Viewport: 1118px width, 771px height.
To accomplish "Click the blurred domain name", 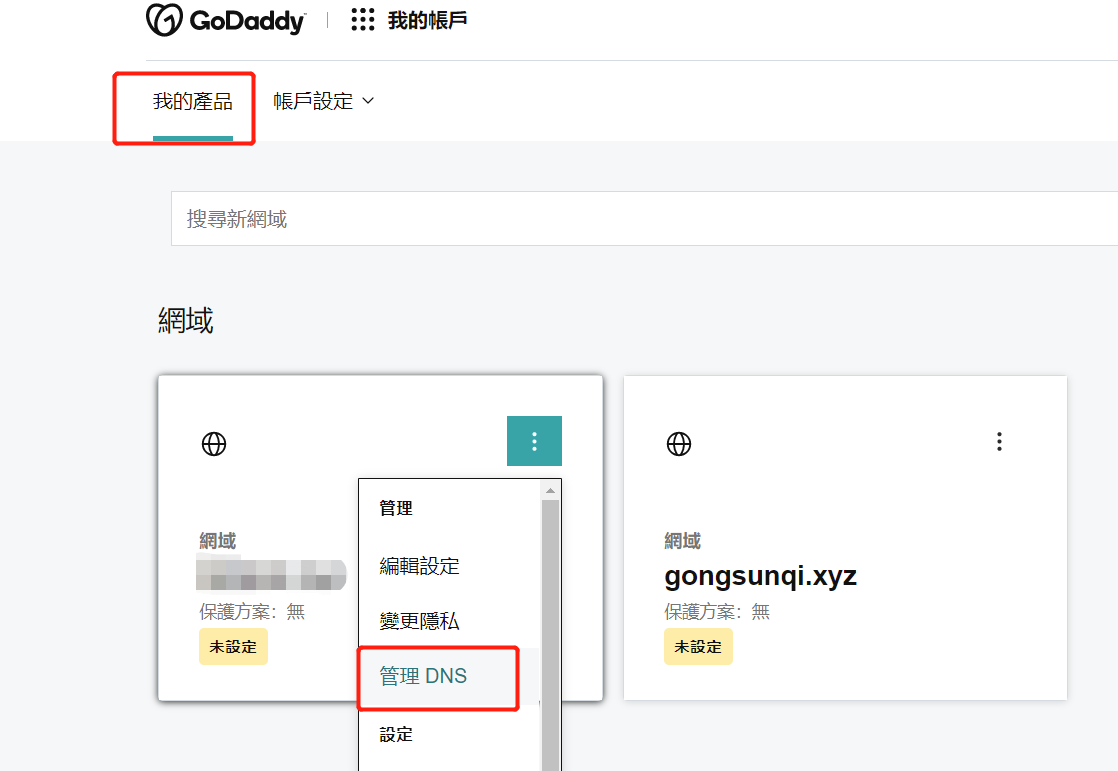I will click(x=271, y=574).
